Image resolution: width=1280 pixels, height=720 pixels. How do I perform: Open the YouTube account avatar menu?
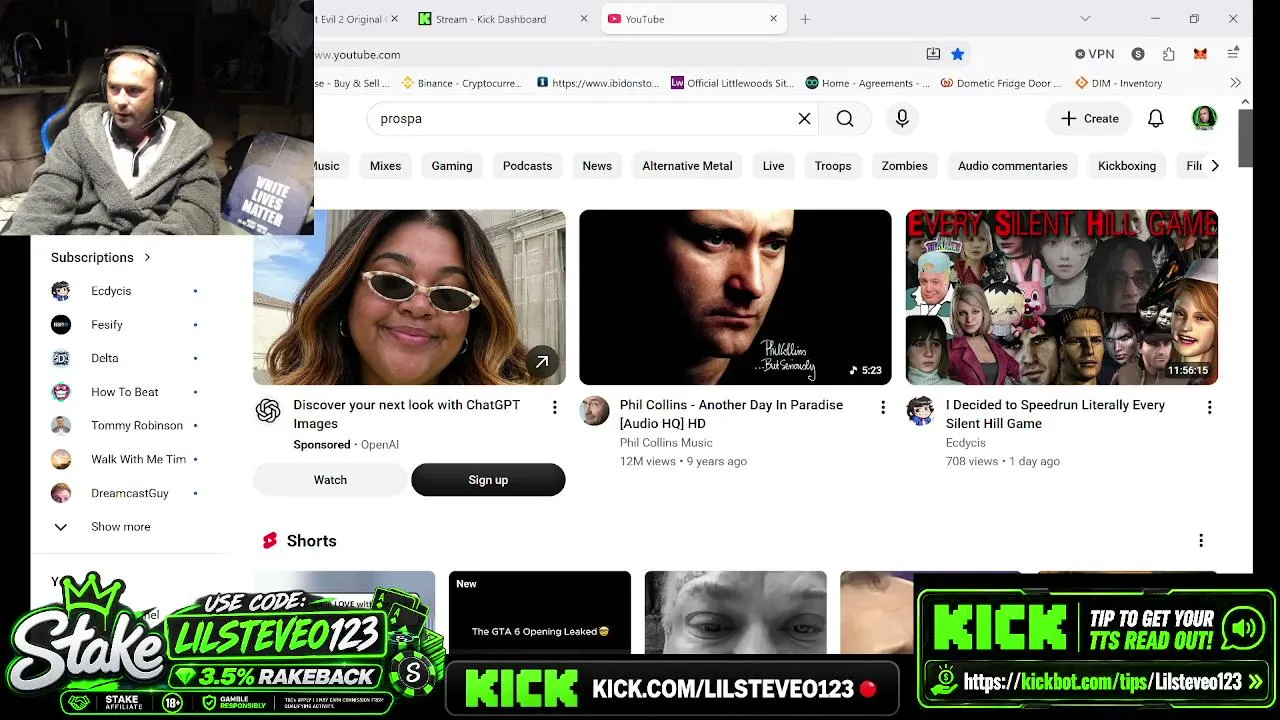1204,118
